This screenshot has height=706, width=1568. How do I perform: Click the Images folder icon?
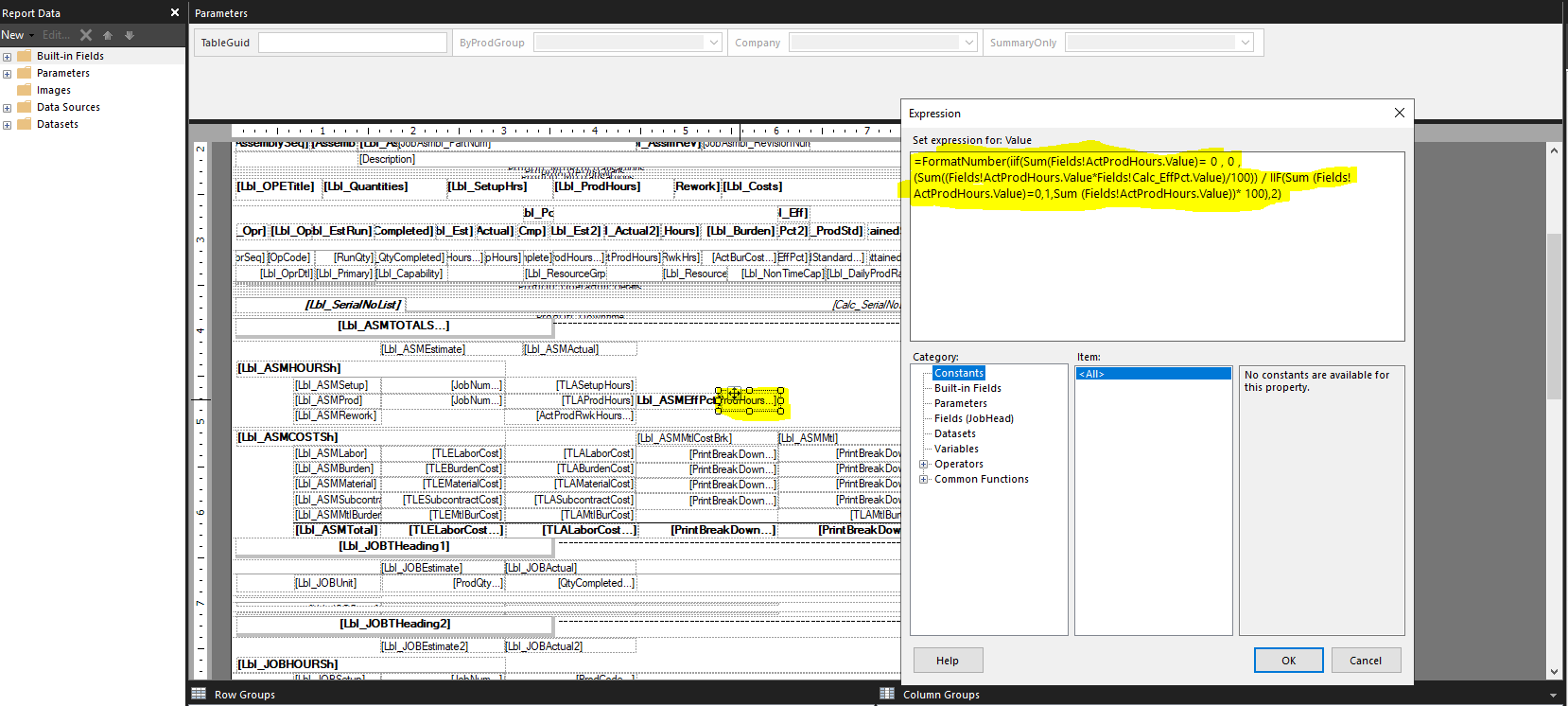[x=25, y=90]
